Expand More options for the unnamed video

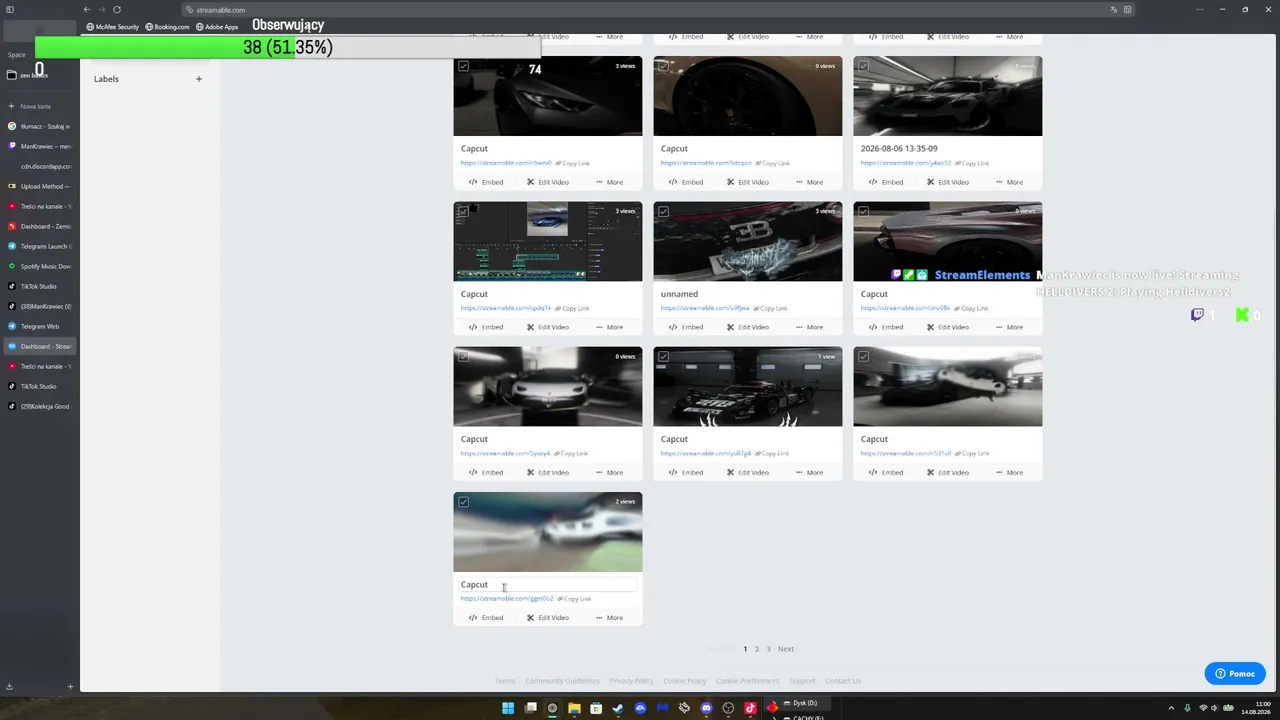(x=809, y=327)
